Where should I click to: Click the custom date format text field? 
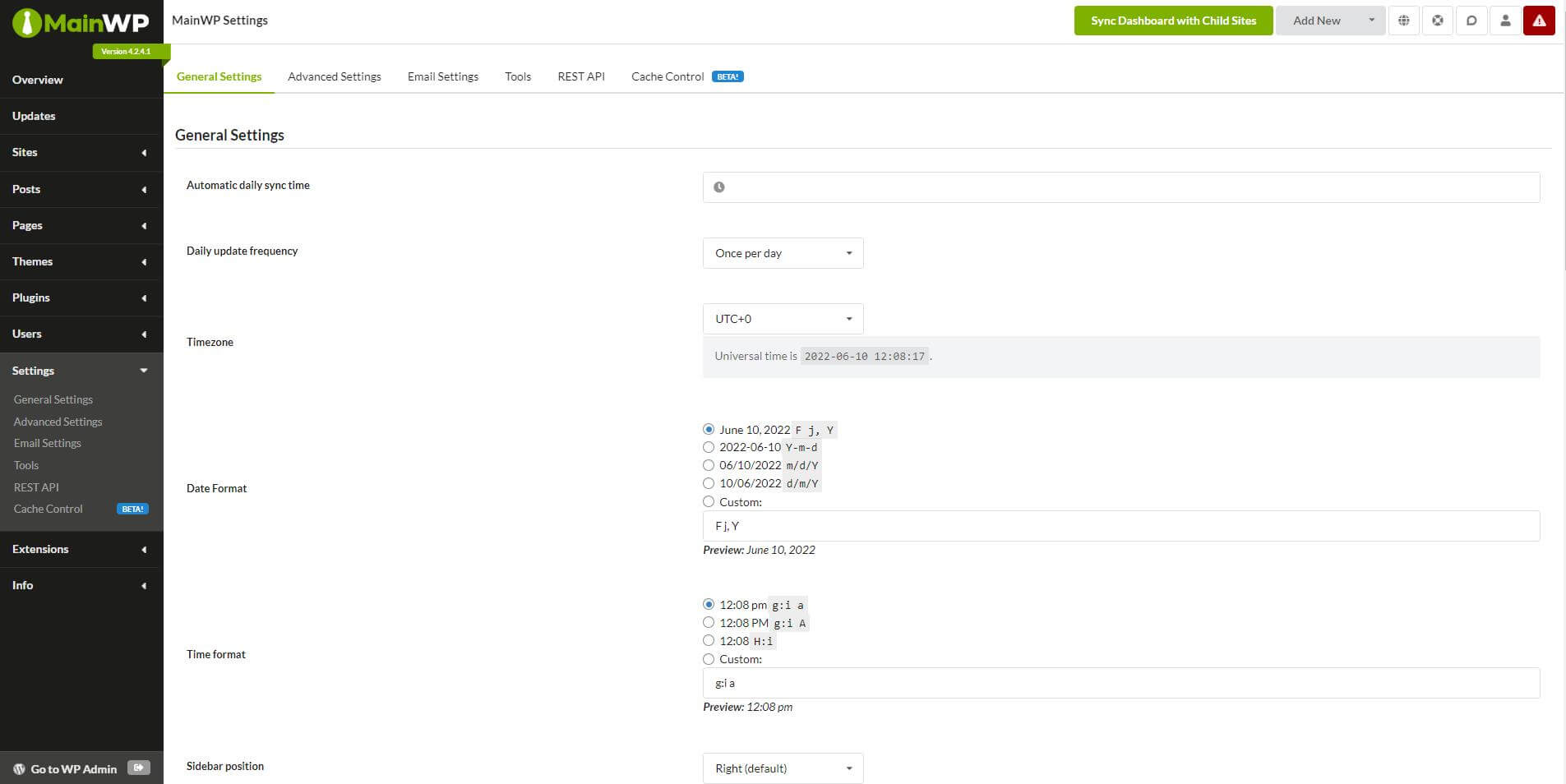click(1121, 526)
